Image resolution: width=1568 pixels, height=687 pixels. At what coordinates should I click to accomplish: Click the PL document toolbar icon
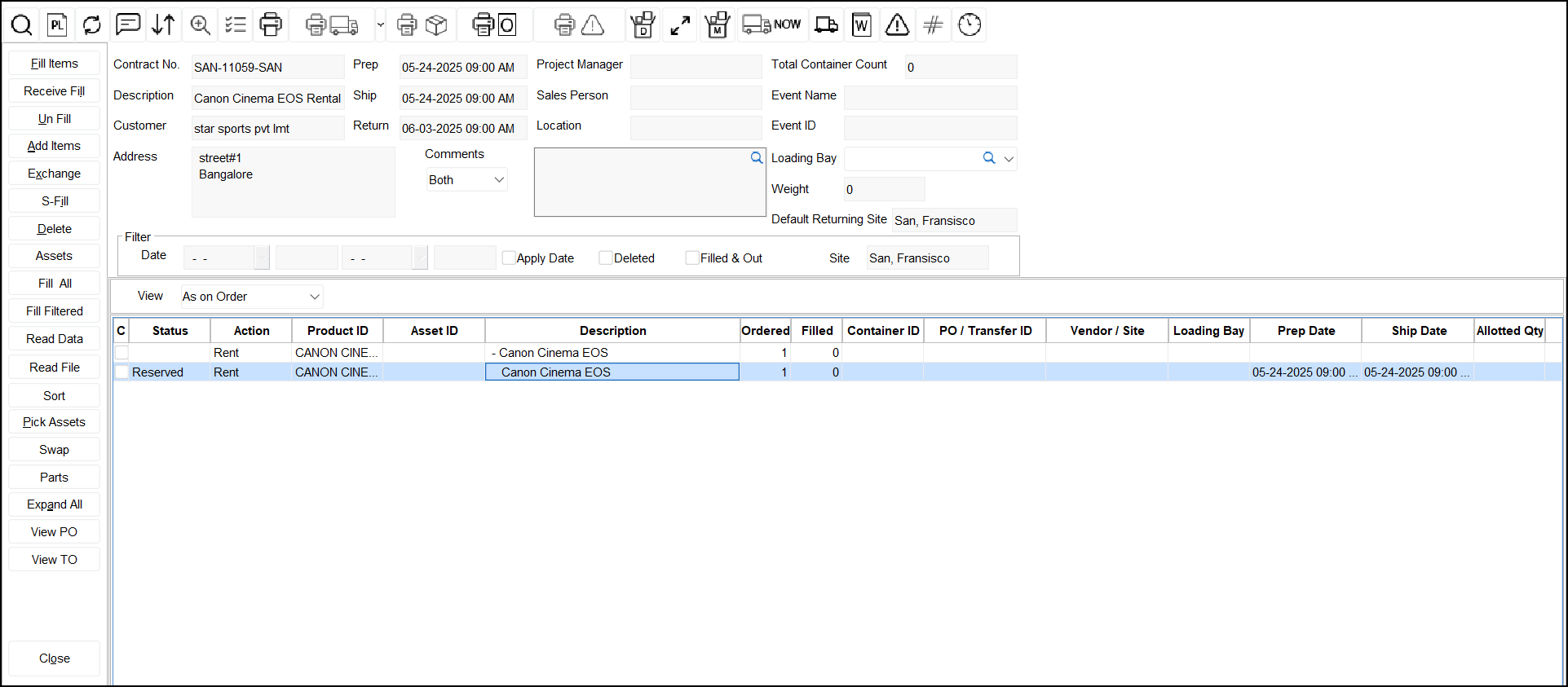pyautogui.click(x=57, y=25)
